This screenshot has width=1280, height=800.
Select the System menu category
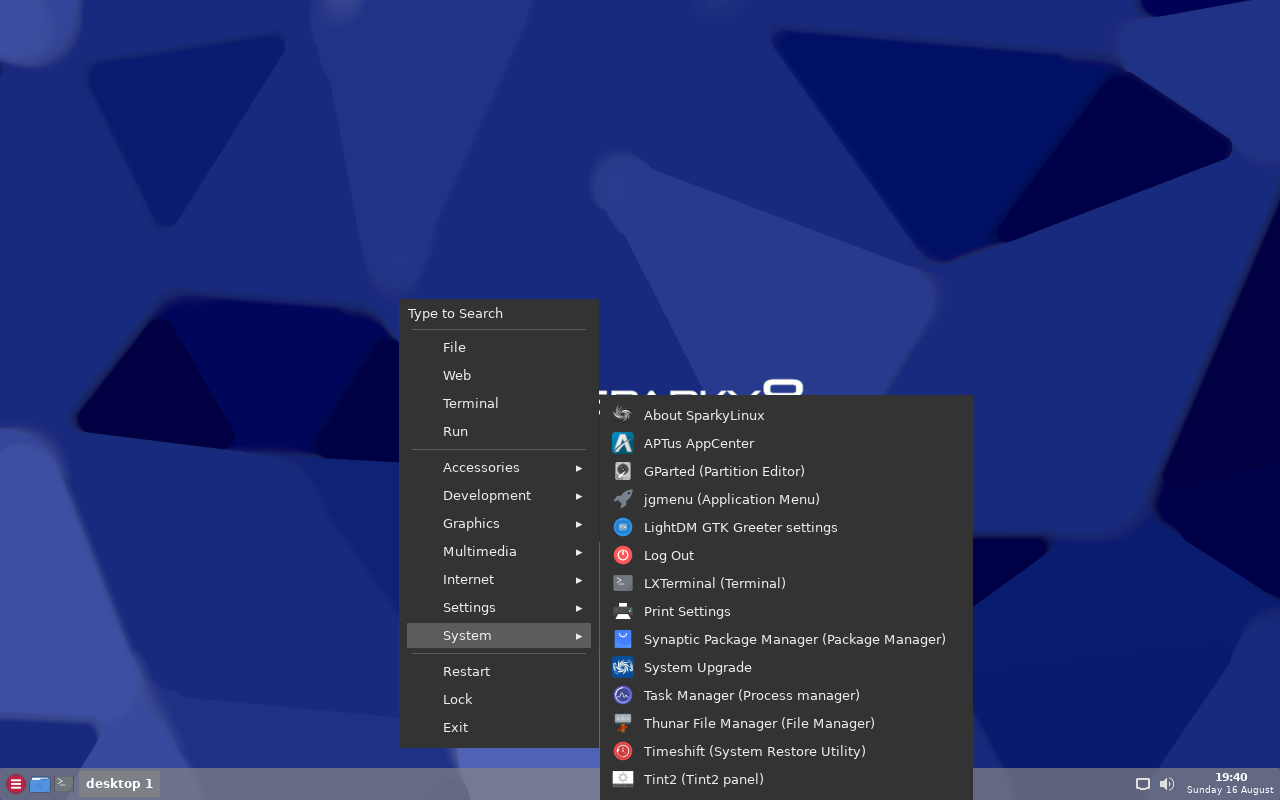click(499, 636)
